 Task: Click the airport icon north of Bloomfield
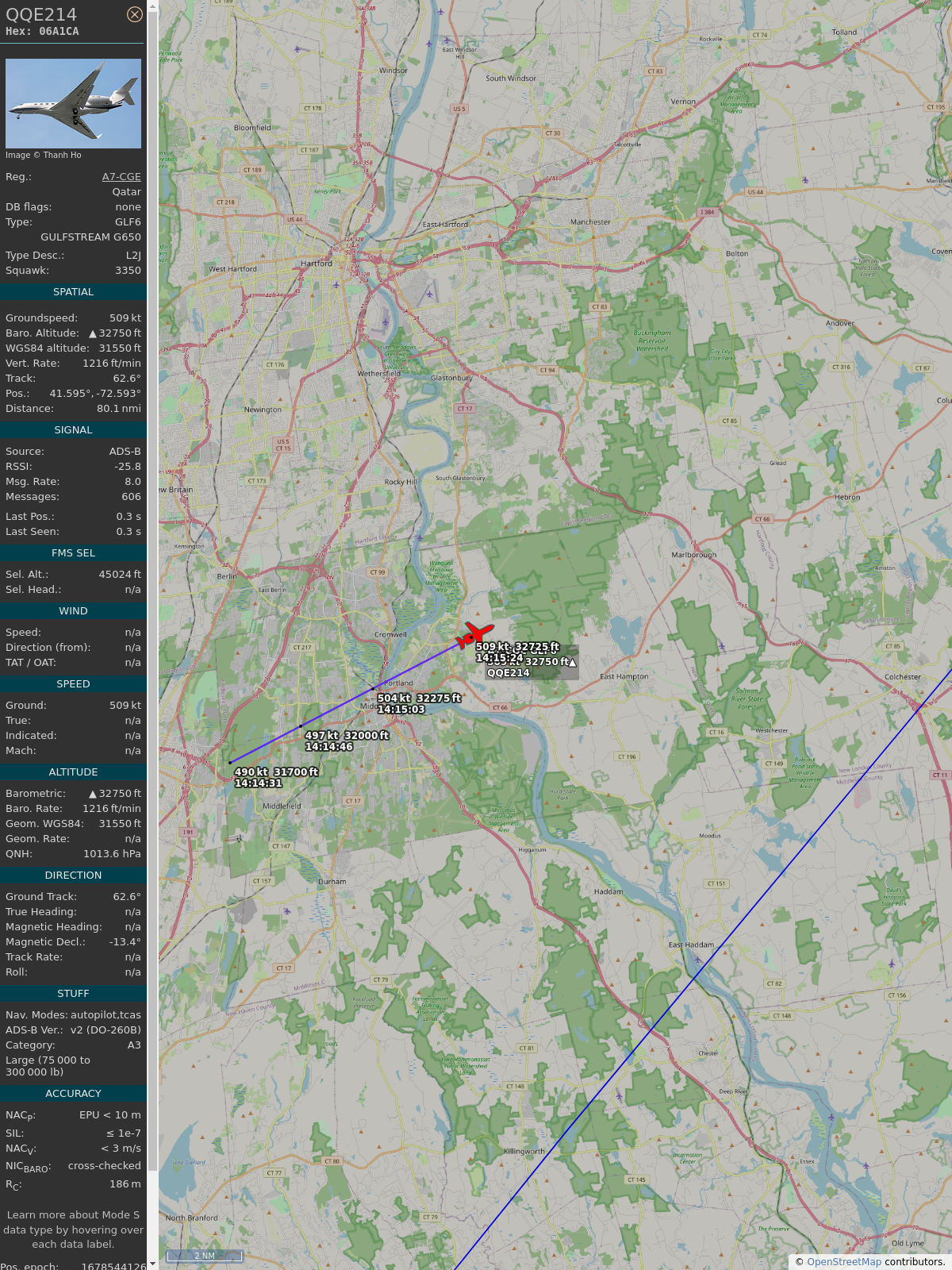pos(297,49)
